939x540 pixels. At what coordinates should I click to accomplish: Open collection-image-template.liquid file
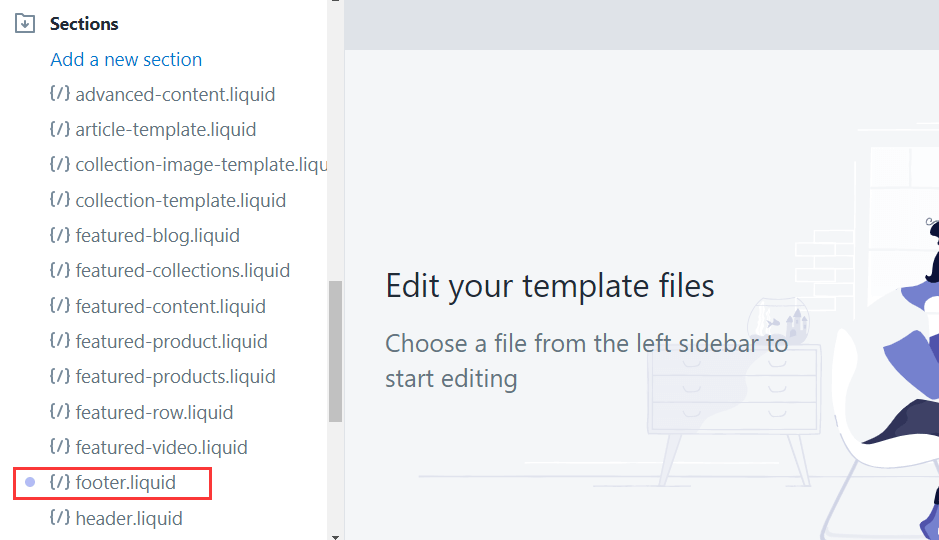[189, 165]
